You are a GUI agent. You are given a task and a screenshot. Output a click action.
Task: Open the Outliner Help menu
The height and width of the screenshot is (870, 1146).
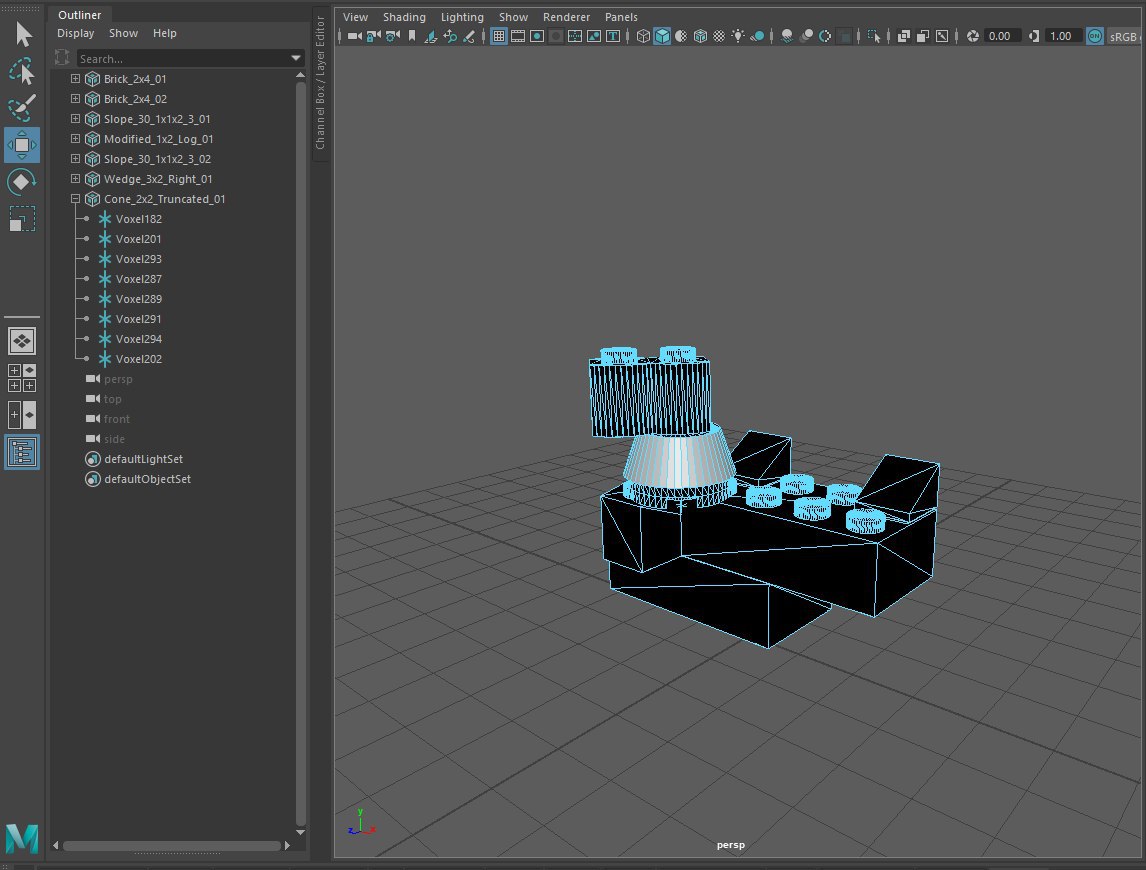pos(164,33)
